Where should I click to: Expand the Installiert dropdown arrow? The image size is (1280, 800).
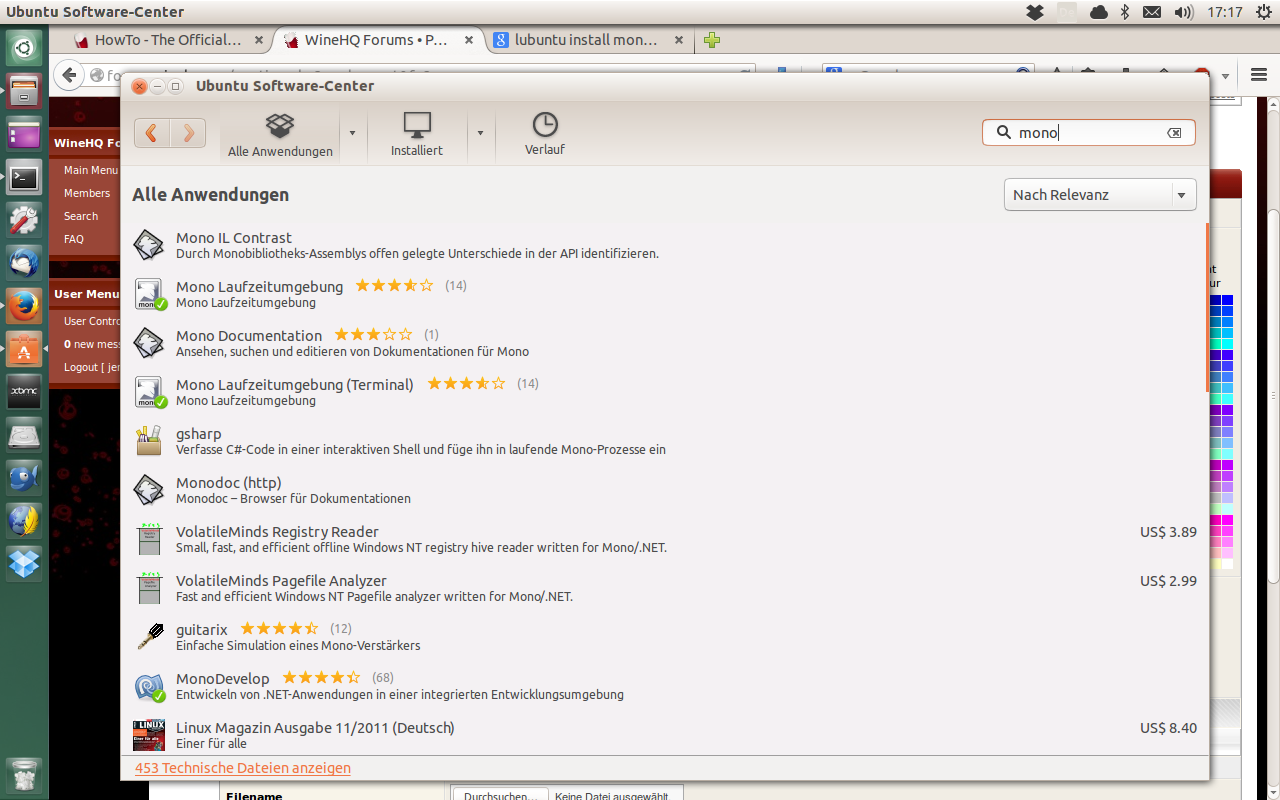click(x=480, y=133)
